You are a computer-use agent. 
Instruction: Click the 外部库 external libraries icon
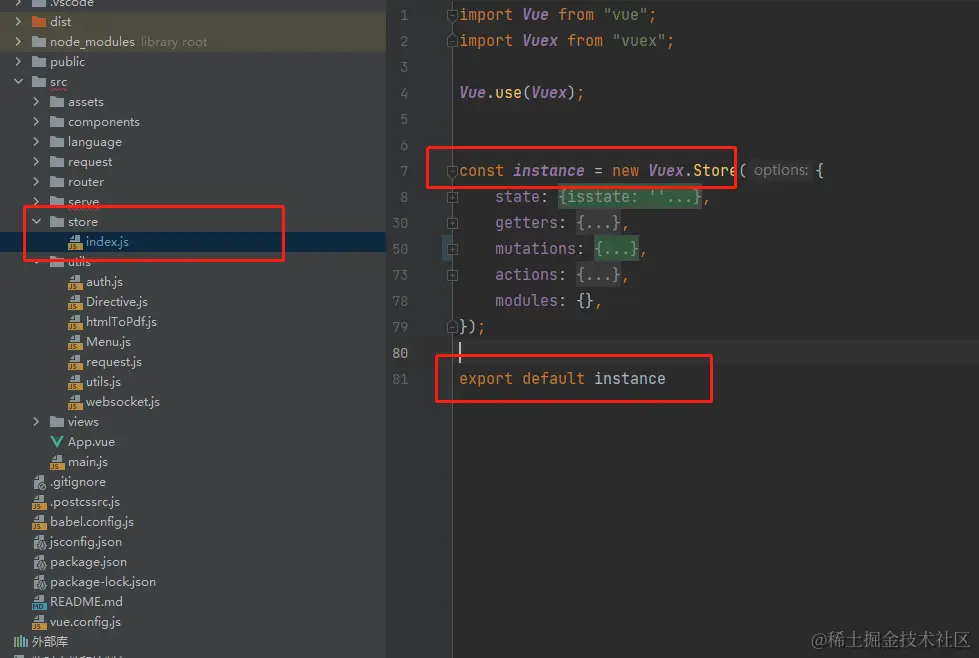tap(21, 642)
